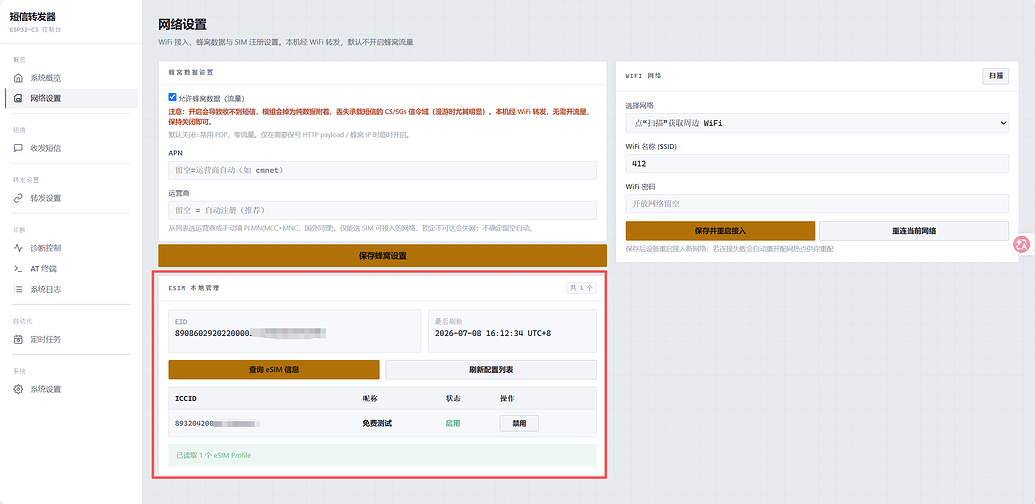1035x504 pixels.
Task: Click the ICCID column header
Action: pyautogui.click(x=186, y=399)
